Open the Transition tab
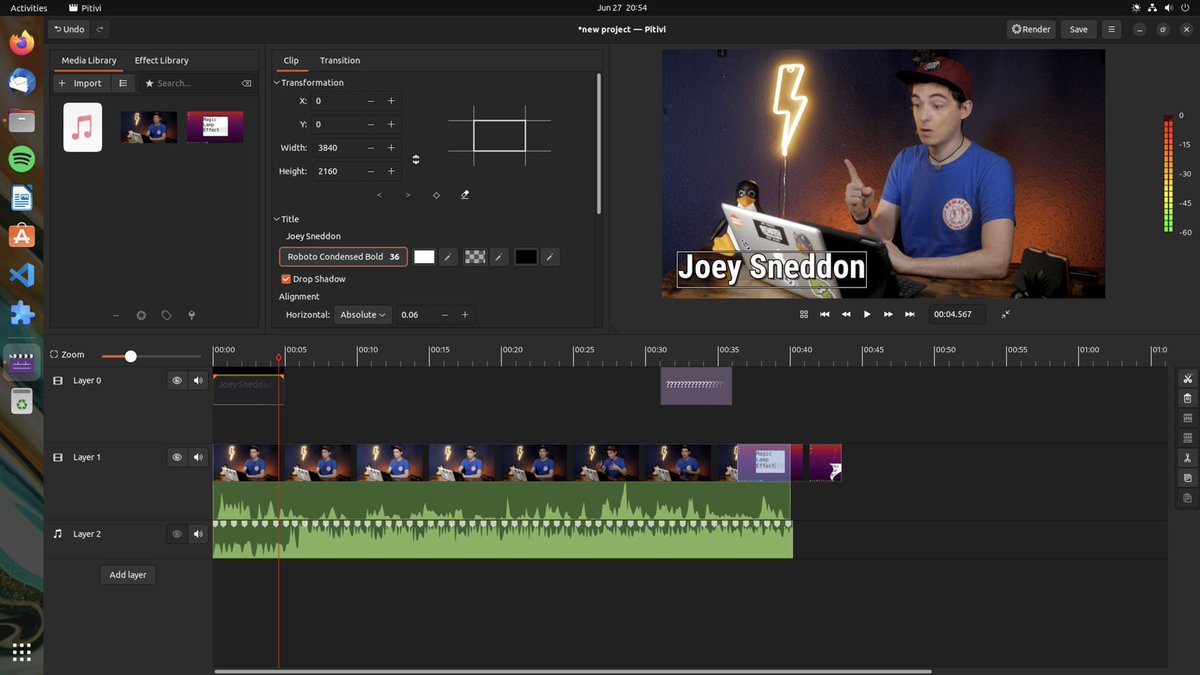 click(340, 60)
